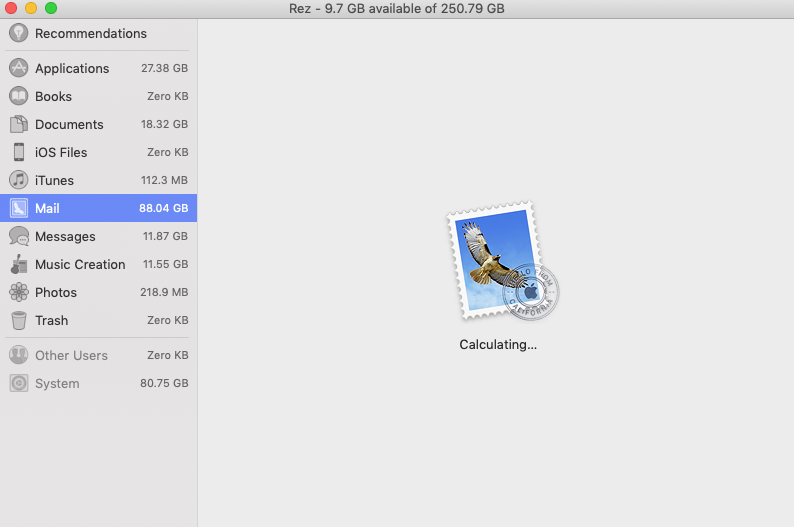Click the Applications A-shaped icon

[x=19, y=68]
